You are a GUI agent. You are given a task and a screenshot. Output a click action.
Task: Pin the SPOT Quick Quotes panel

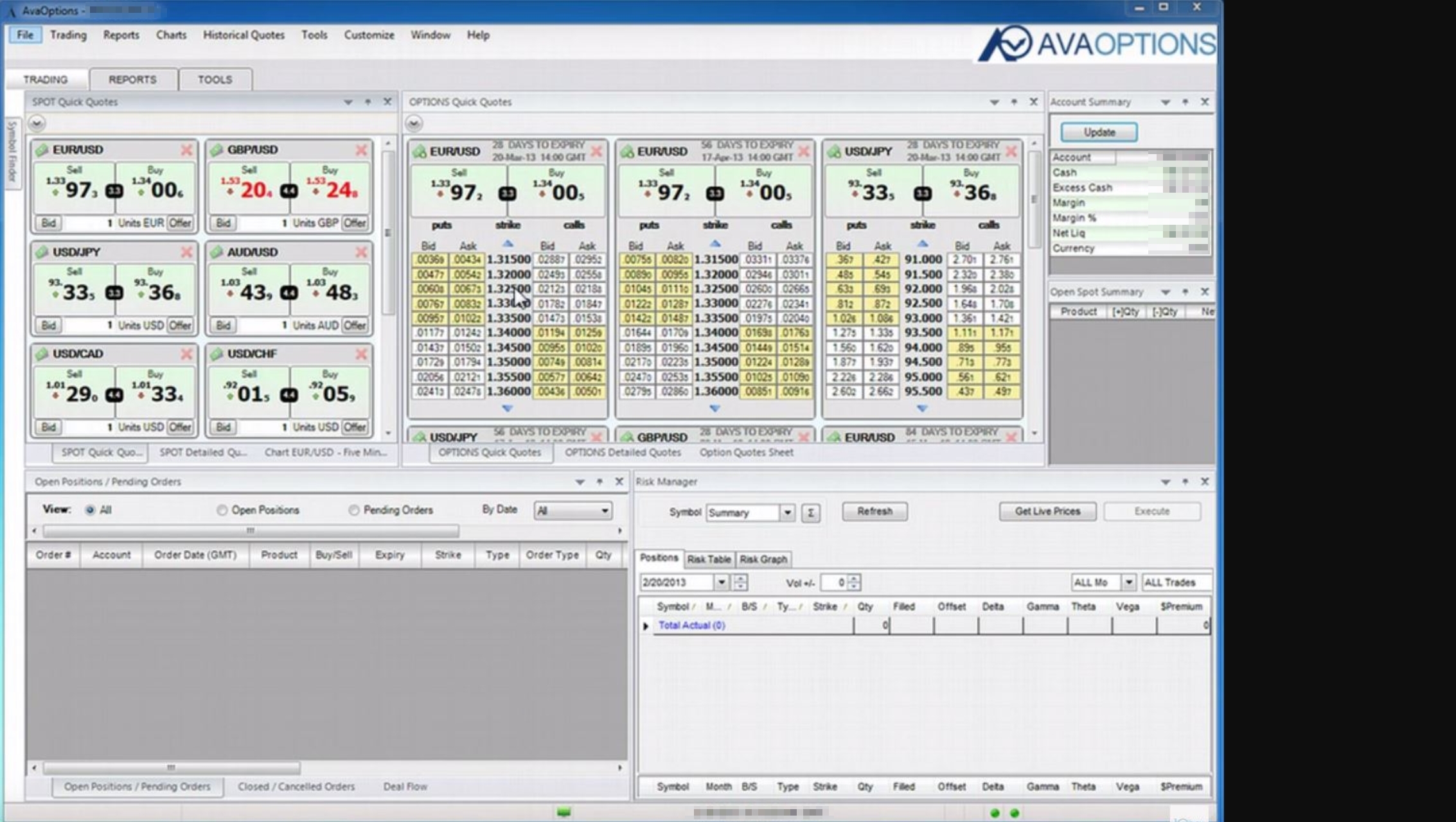coord(368,102)
